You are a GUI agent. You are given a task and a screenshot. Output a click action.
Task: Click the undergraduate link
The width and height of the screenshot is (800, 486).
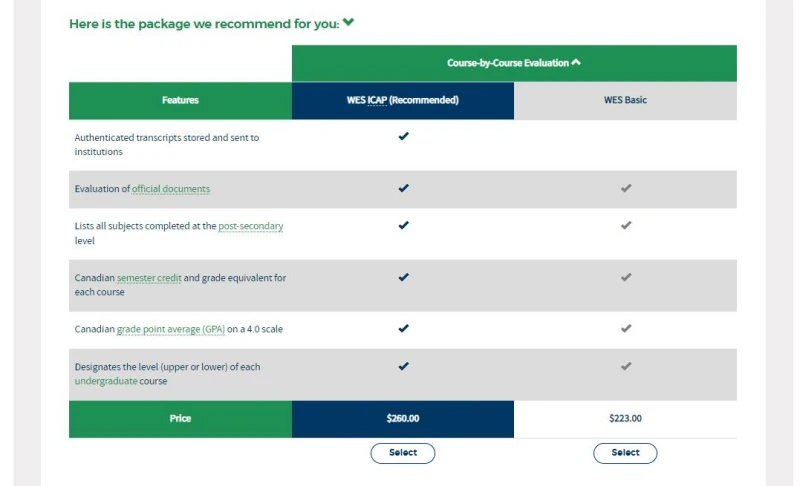click(x=106, y=381)
